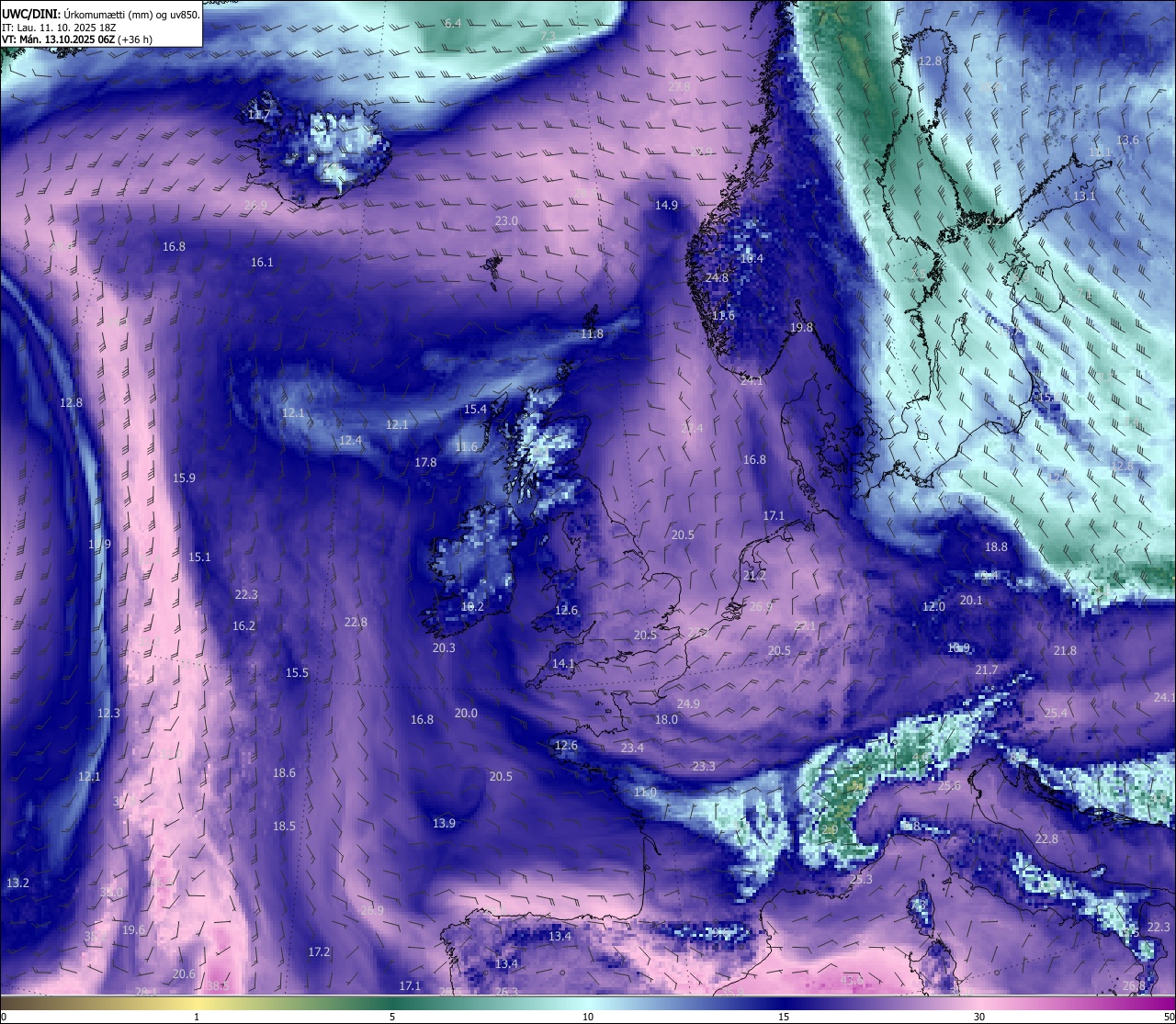Click the '13.1' value label

(1084, 196)
